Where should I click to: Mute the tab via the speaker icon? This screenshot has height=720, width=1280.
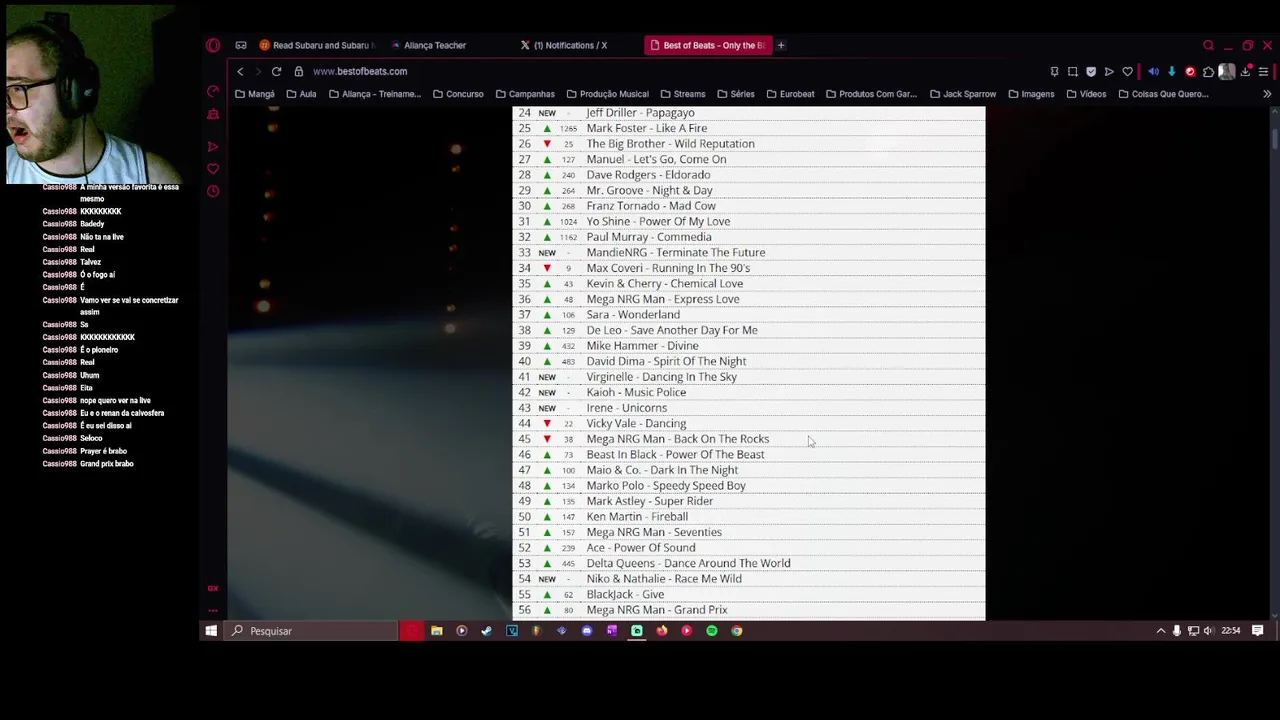1153,72
